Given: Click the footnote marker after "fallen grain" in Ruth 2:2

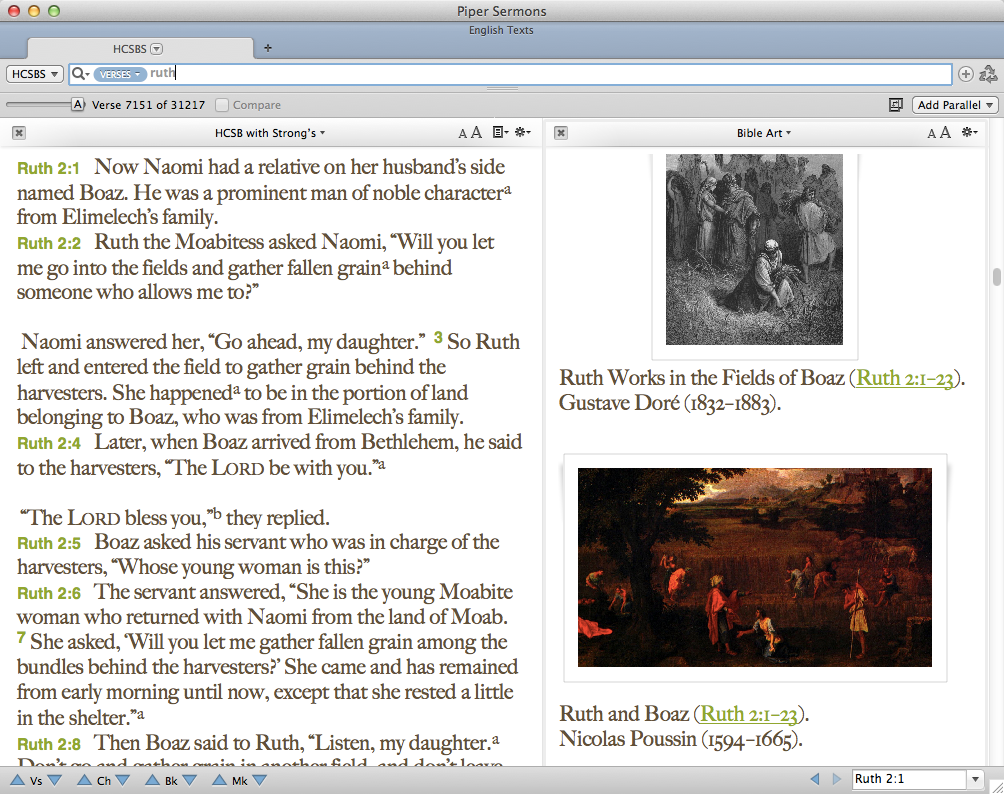Looking at the screenshot, I should point(385,263).
